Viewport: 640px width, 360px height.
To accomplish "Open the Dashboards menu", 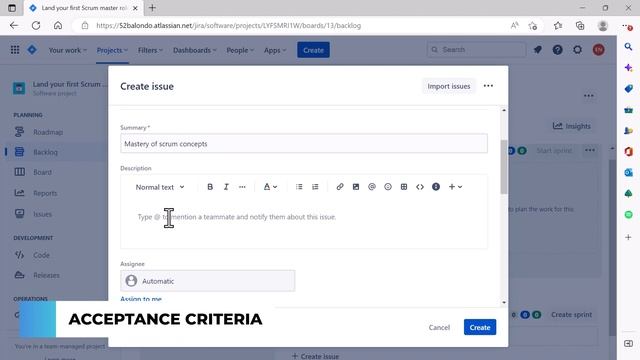I will (x=195, y=50).
